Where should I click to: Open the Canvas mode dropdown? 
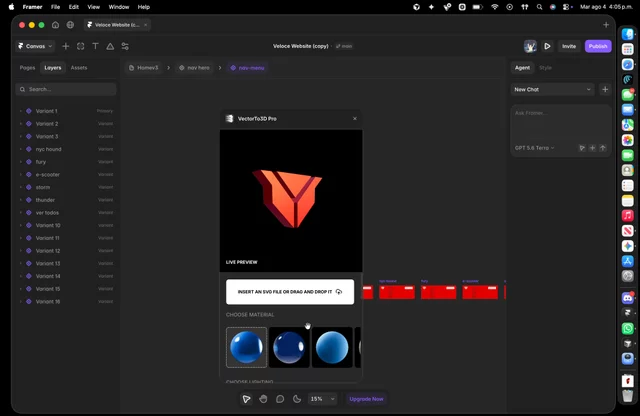pyautogui.click(x=36, y=47)
